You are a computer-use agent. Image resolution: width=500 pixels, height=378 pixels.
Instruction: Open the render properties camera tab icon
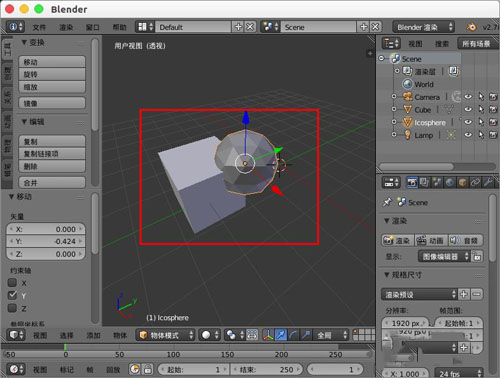pyautogui.click(x=412, y=183)
